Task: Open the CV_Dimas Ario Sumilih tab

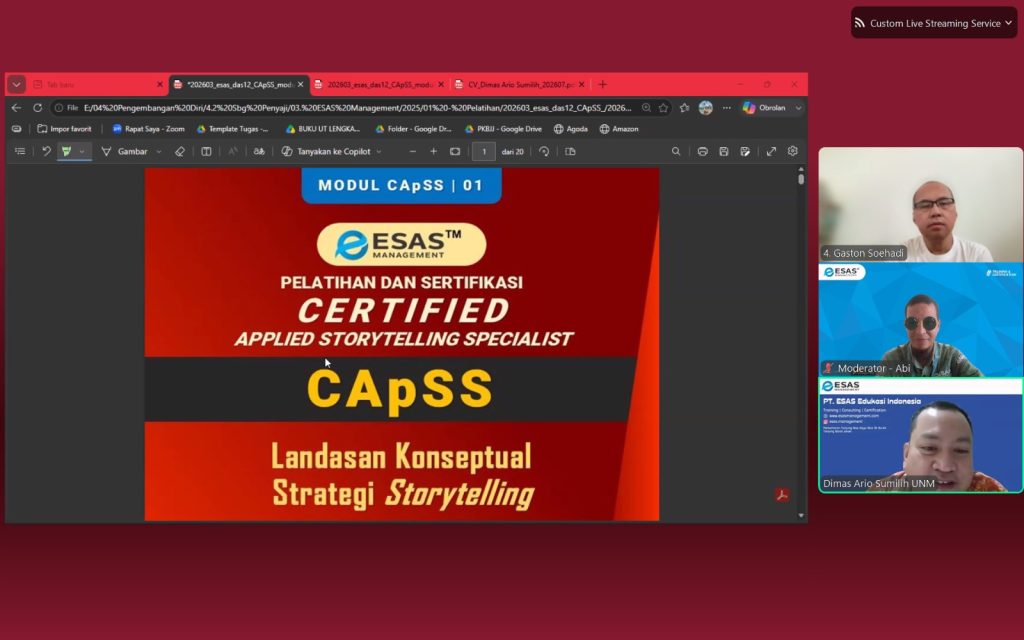Action: pos(520,84)
